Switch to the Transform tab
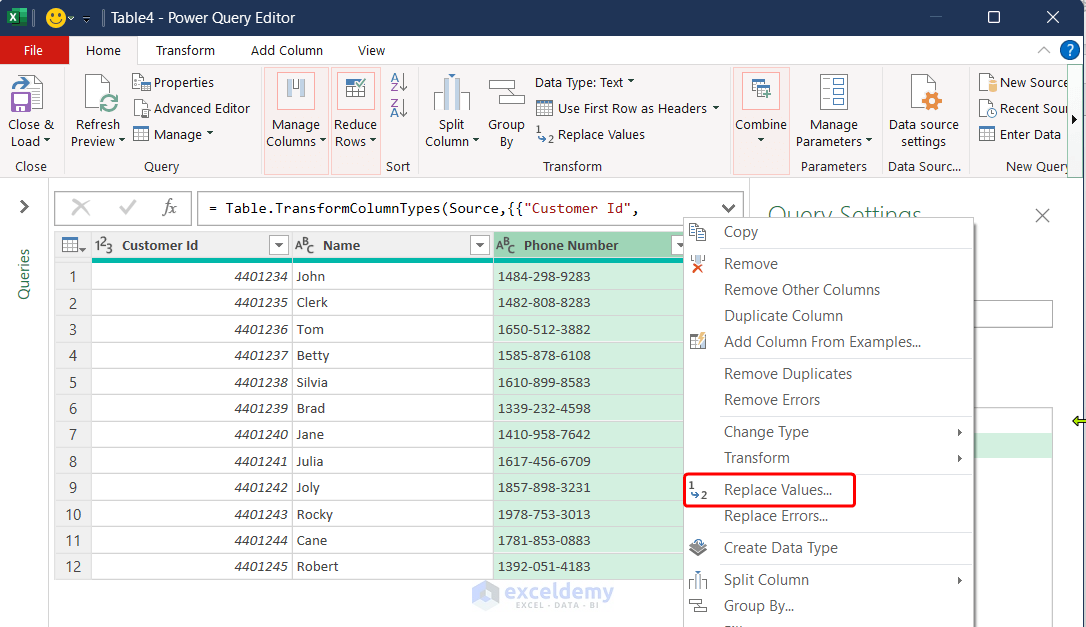 (x=185, y=51)
